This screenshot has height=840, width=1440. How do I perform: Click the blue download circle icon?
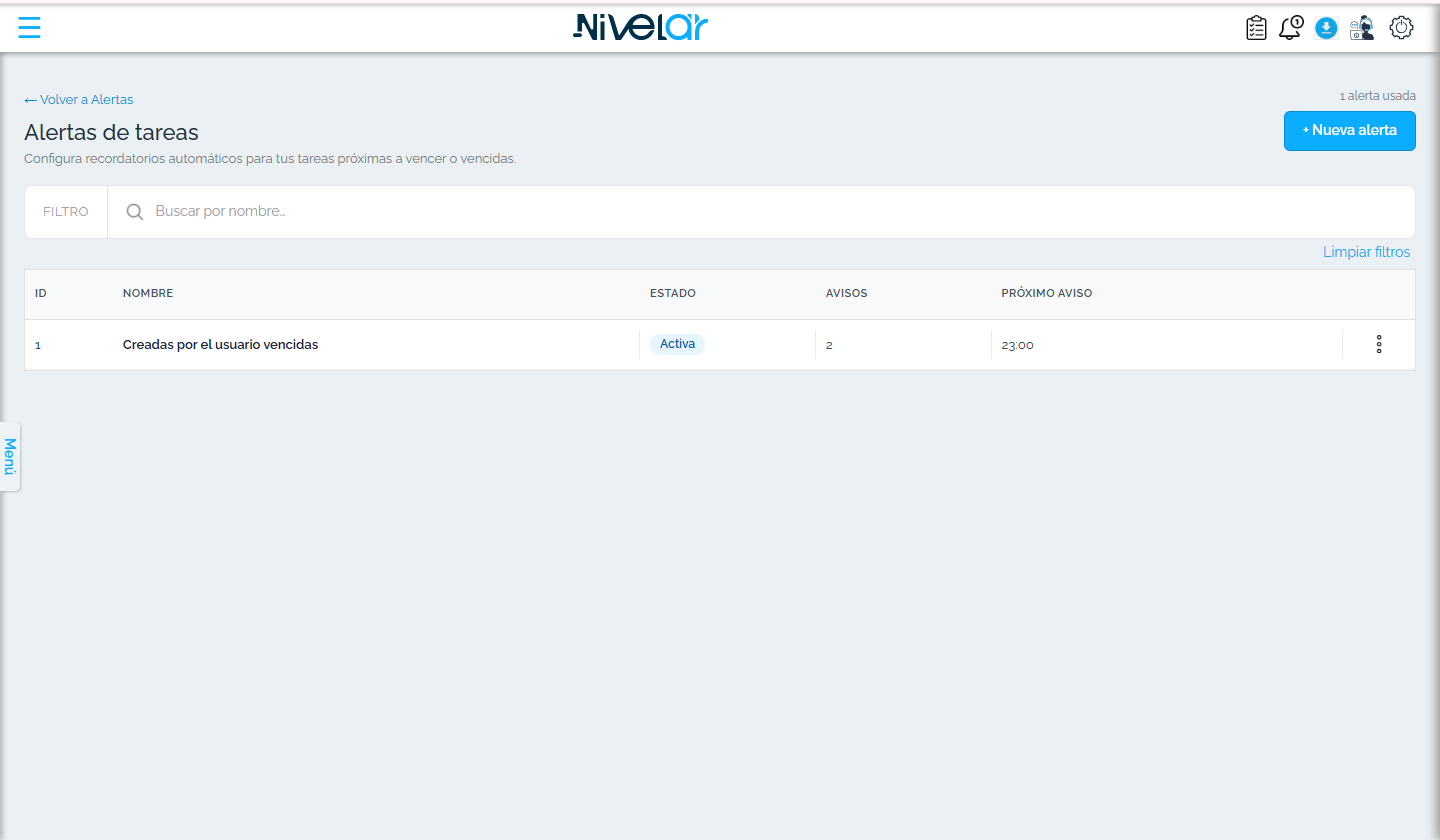point(1326,28)
